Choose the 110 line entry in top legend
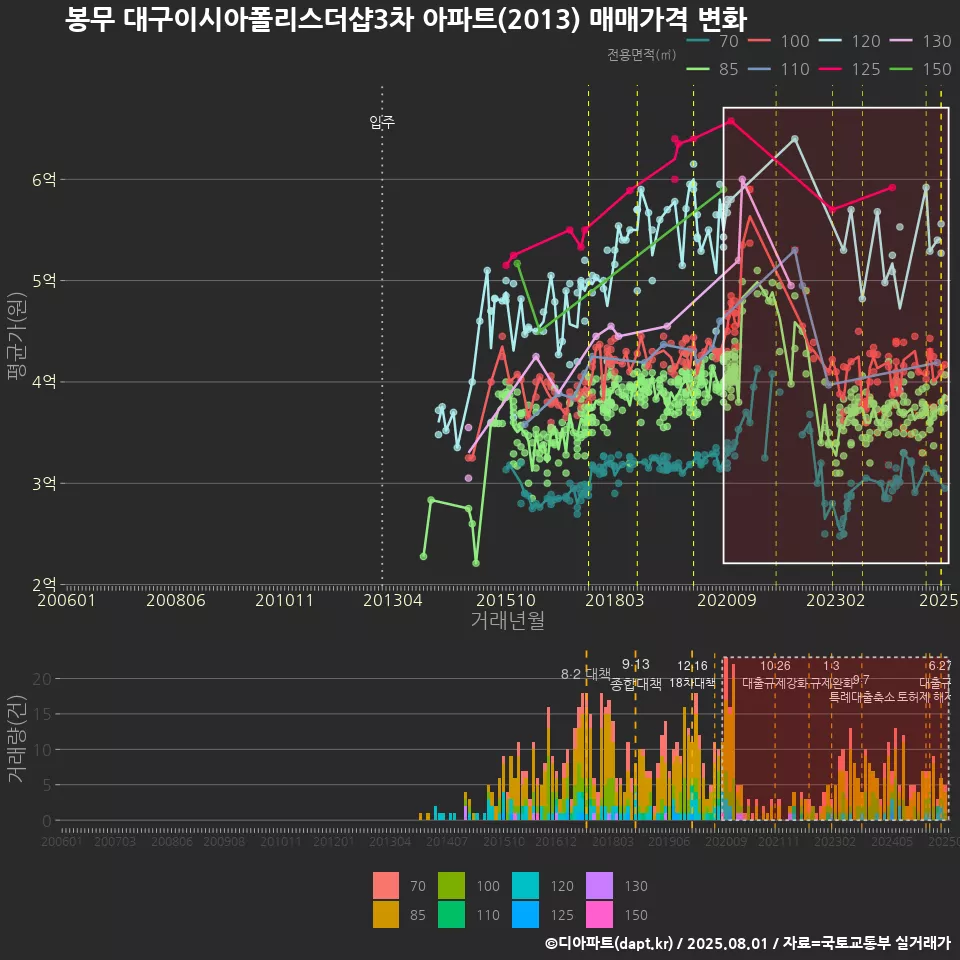This screenshot has width=960, height=960. [779, 69]
